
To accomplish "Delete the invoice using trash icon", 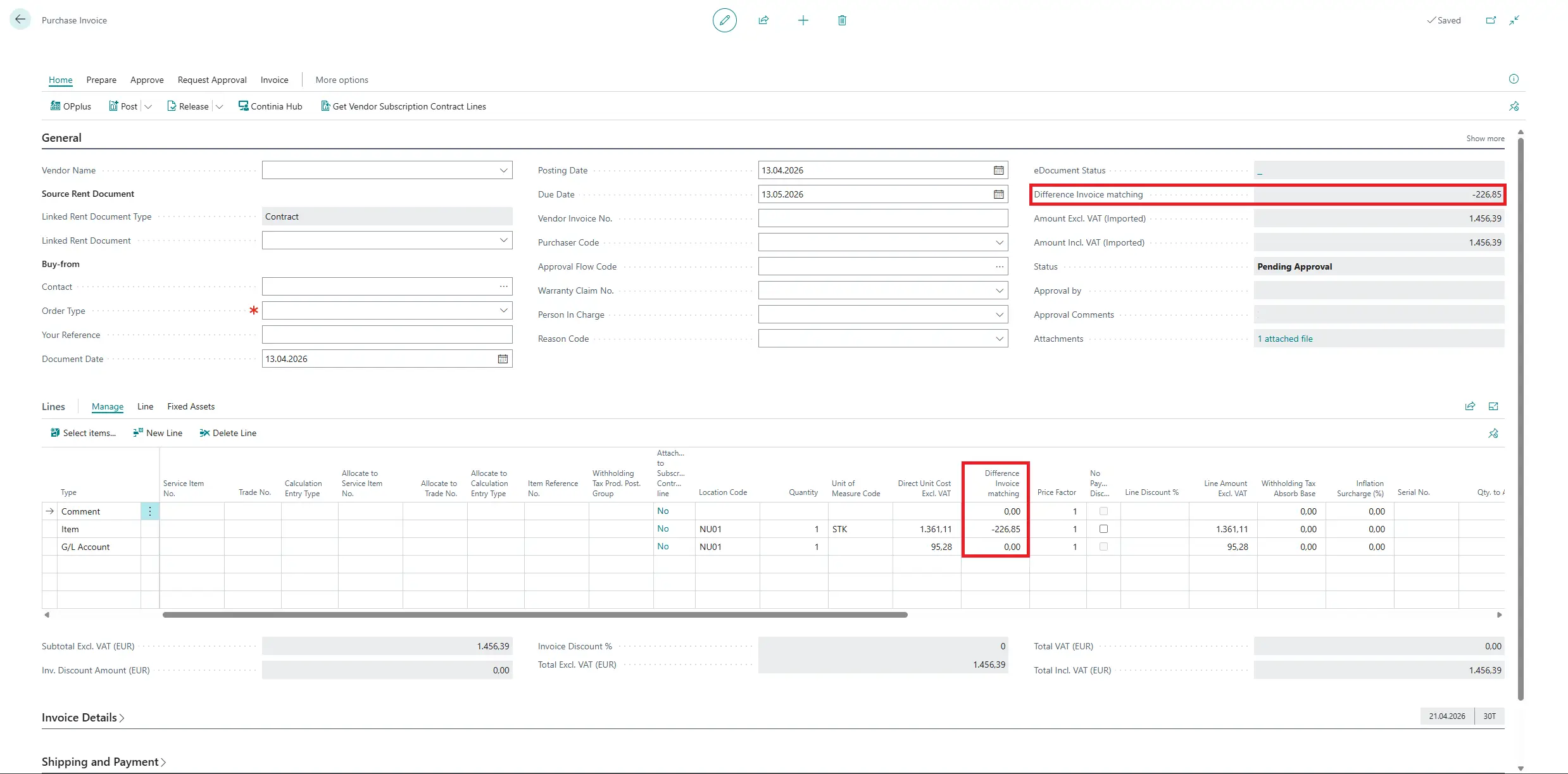I will tap(842, 20).
